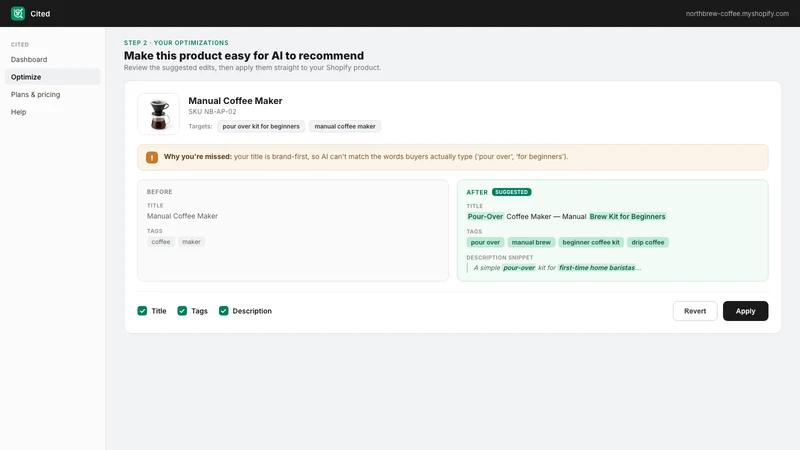This screenshot has height=450, width=800.
Task: Click the 'Why you're missed' message text
Action: [366, 157]
